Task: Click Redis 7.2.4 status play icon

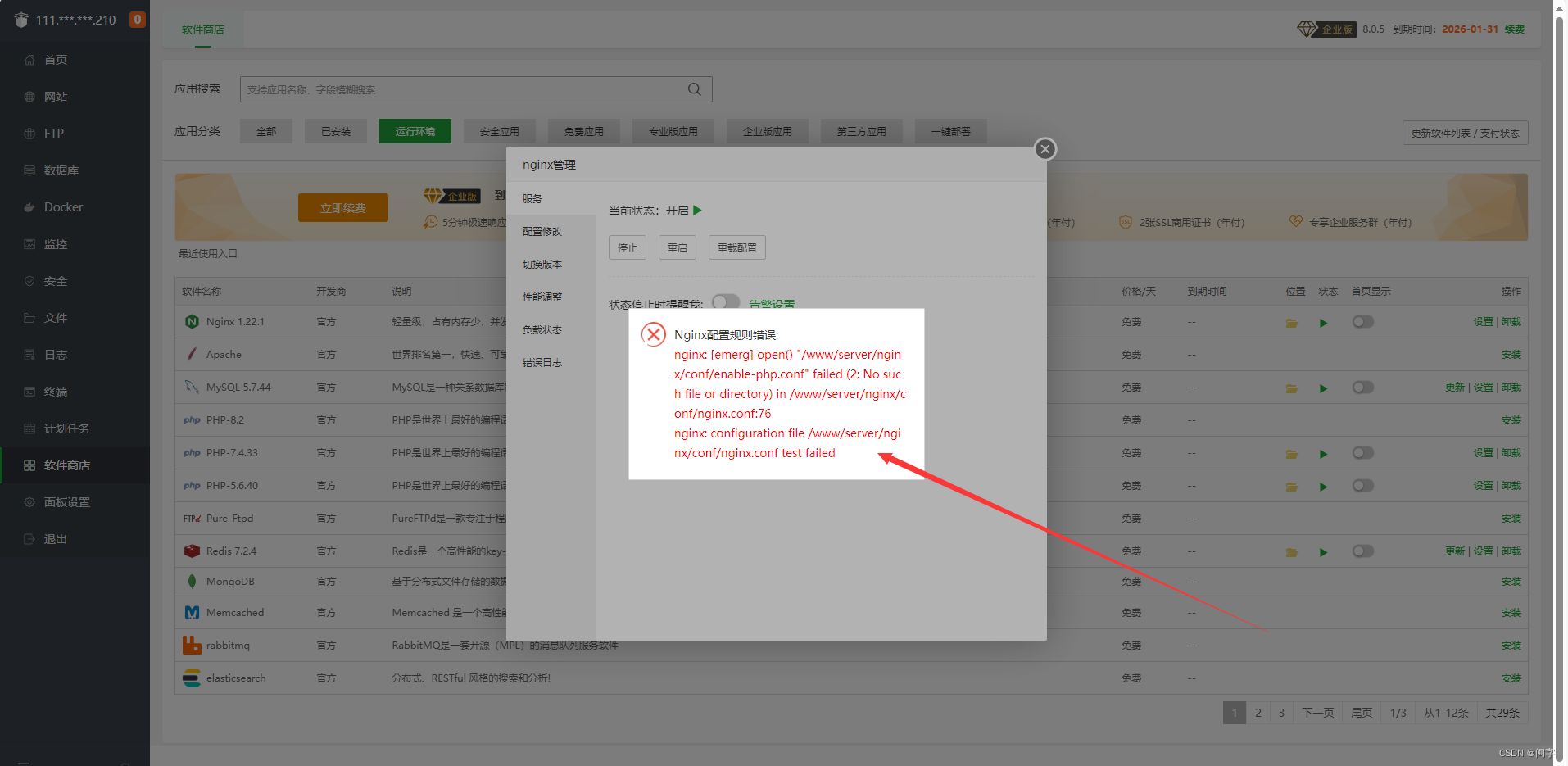Action: (x=1323, y=552)
